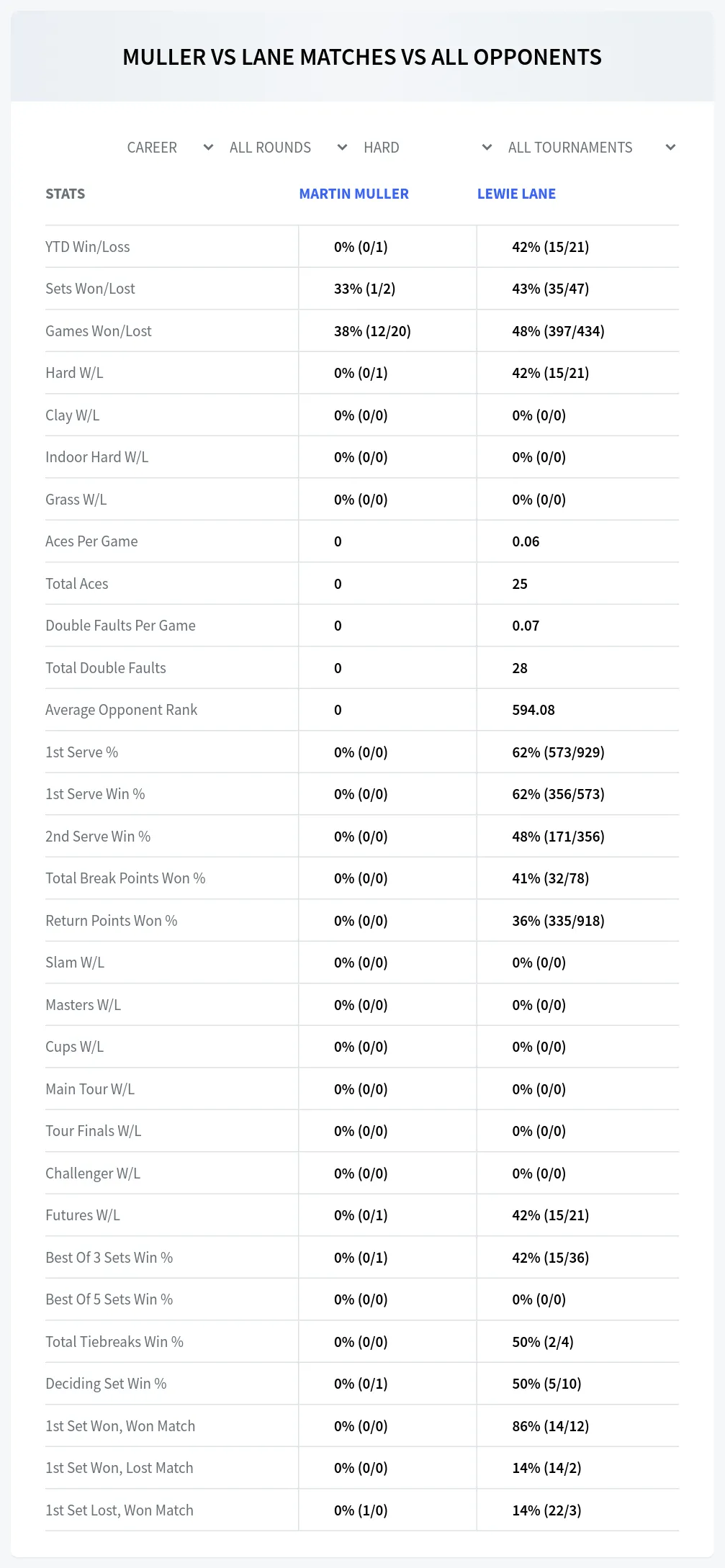Open Martin Muller player link
Screen dimensions: 725x1568
tap(354, 194)
